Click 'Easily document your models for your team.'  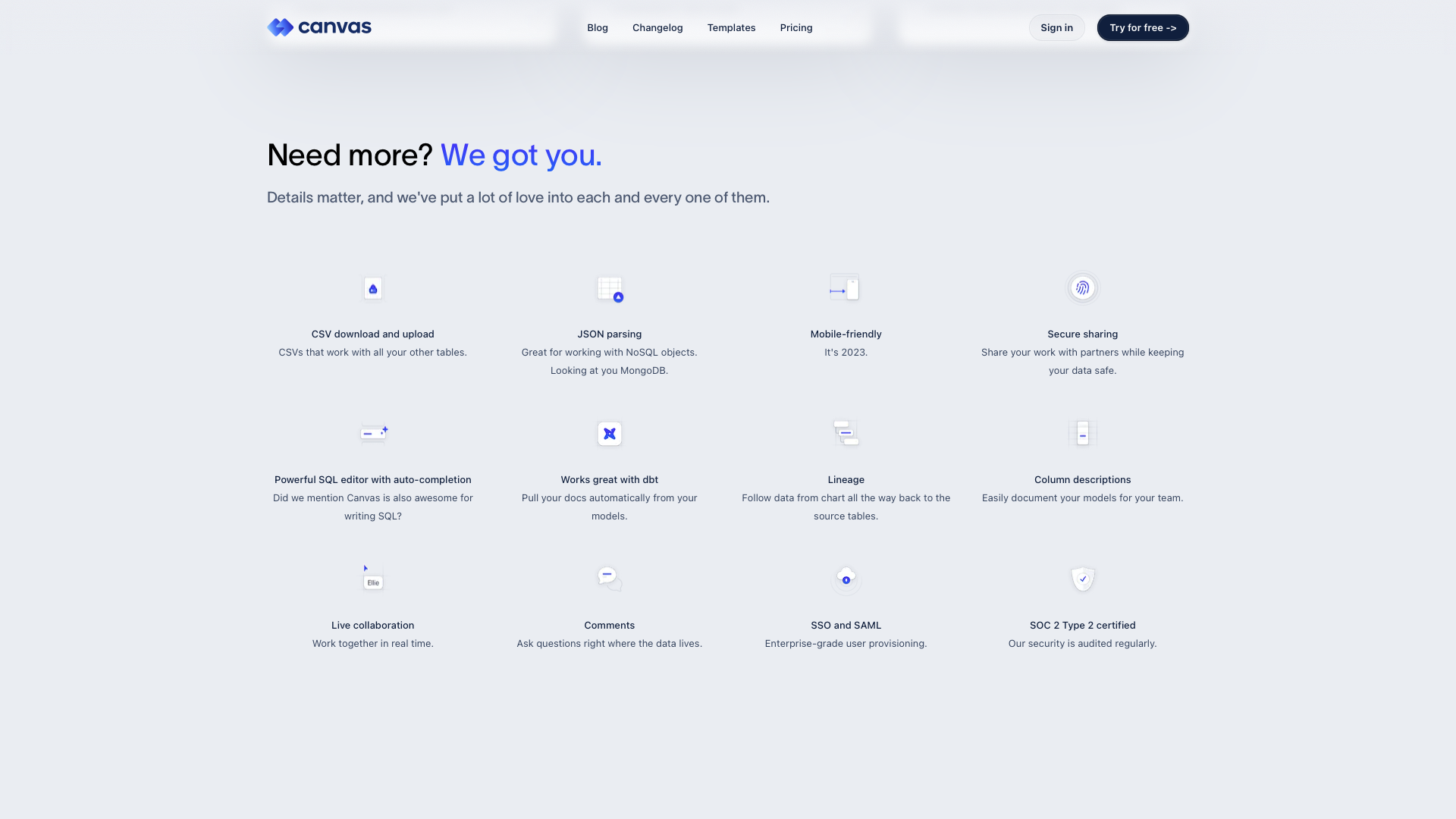tap(1083, 497)
